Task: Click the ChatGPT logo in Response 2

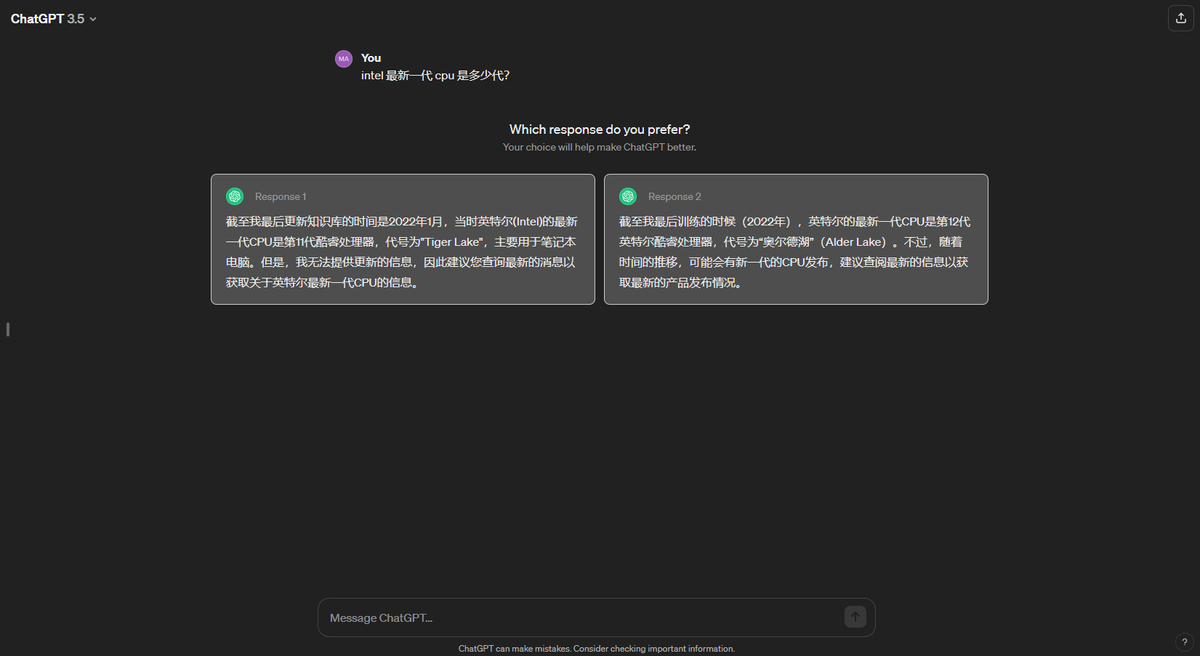Action: [x=628, y=196]
